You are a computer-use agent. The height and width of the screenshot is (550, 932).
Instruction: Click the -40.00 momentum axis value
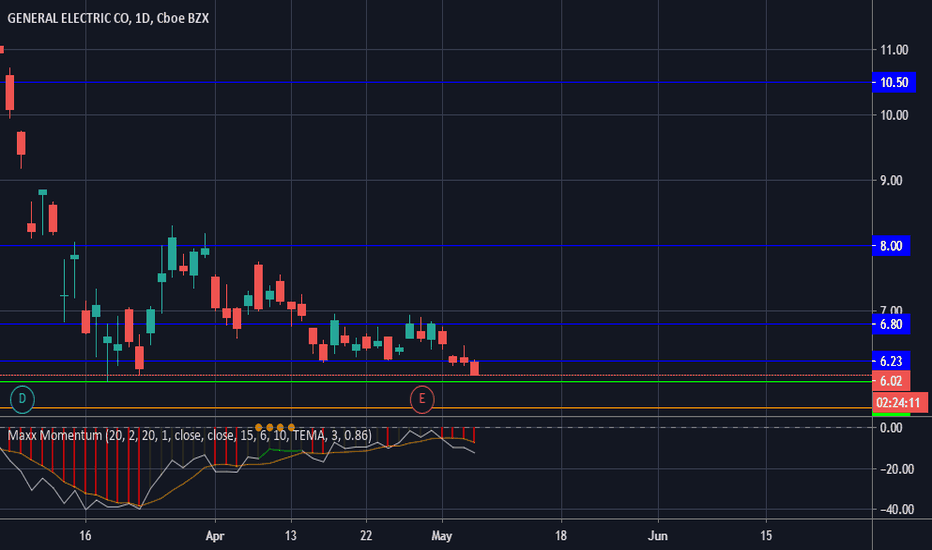pos(896,510)
